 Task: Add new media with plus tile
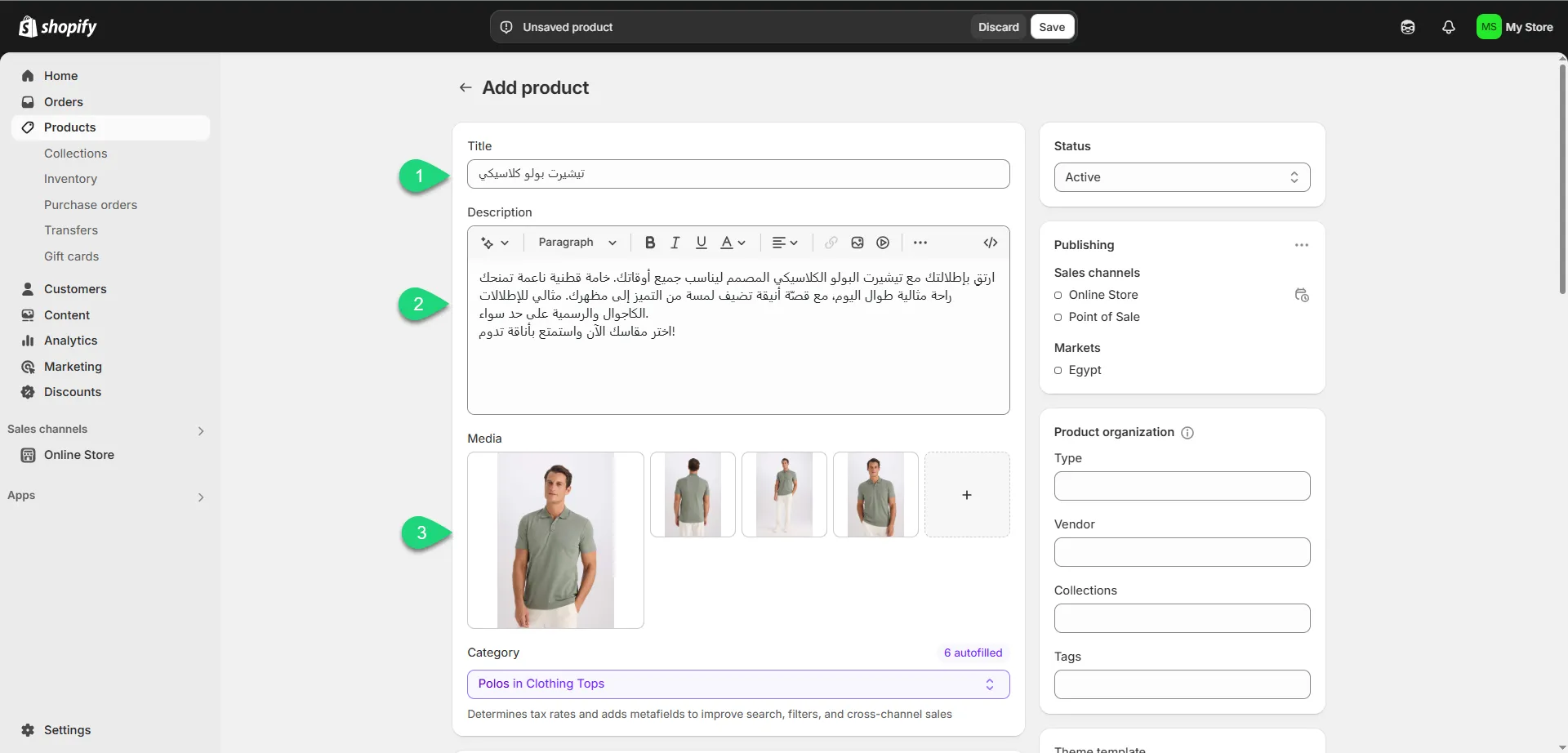pos(966,495)
